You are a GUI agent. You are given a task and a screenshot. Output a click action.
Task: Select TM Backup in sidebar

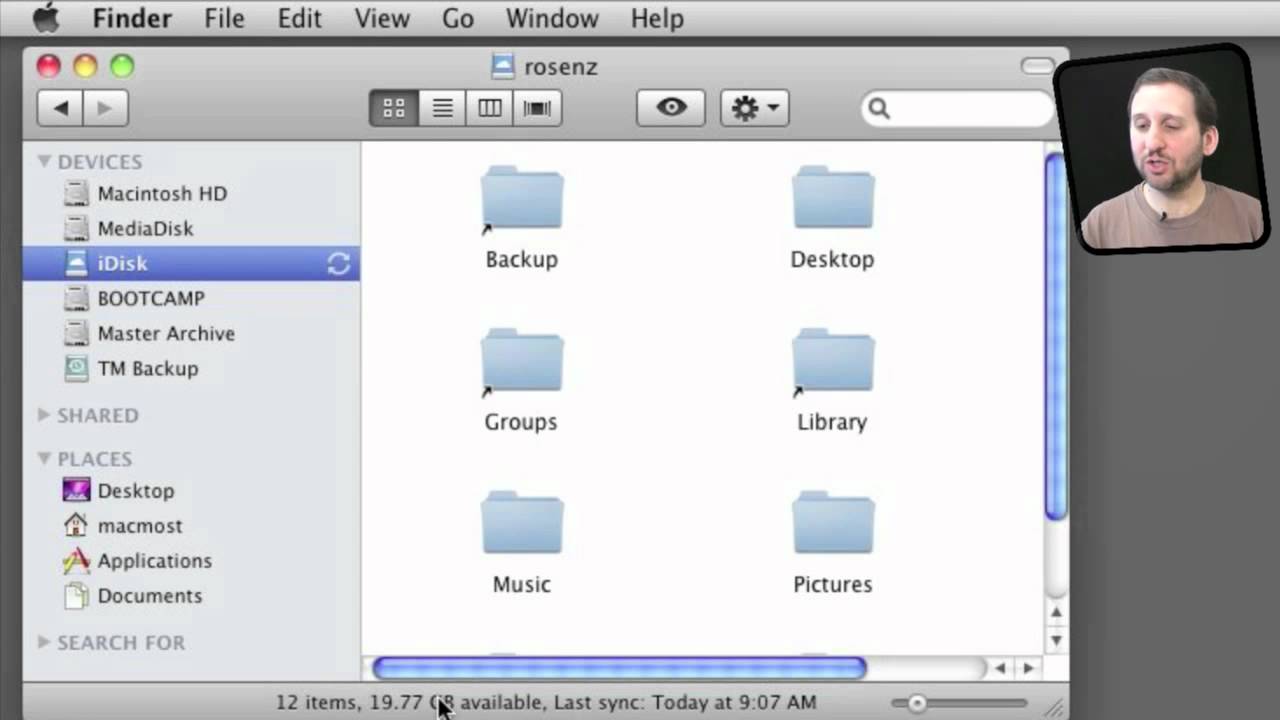[191, 368]
